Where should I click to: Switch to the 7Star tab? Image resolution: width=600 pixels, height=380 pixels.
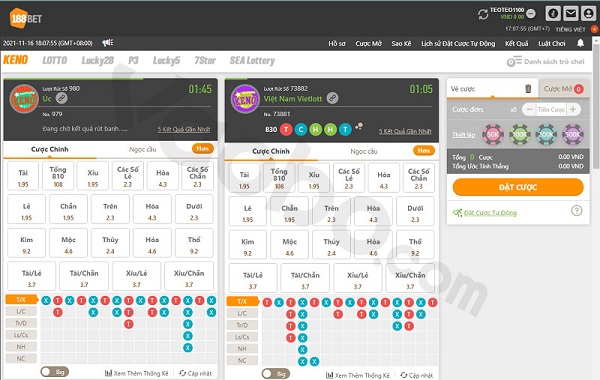coord(205,60)
